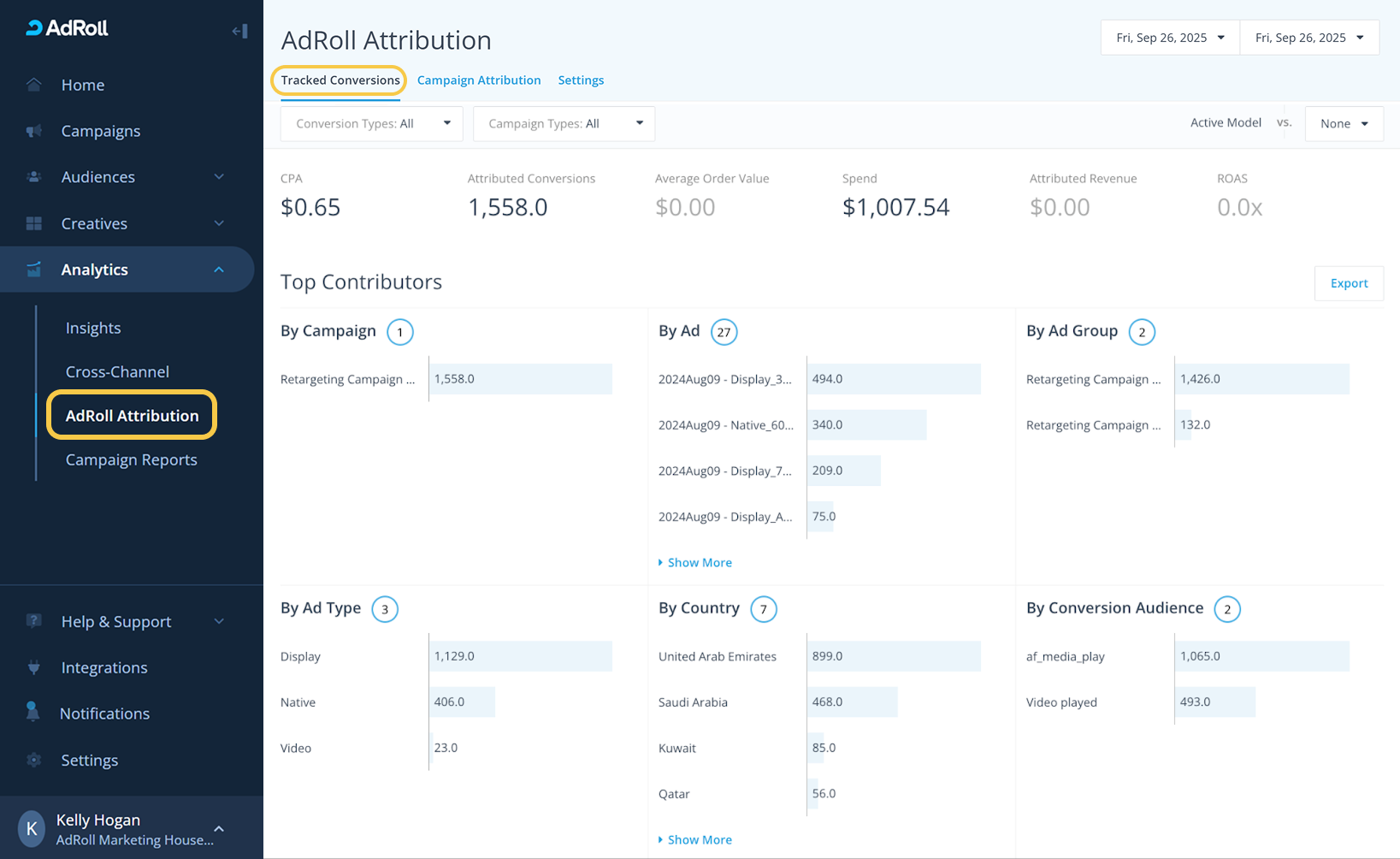Open the Settings tab in Attribution
The width and height of the screenshot is (1400, 859).
pyautogui.click(x=581, y=80)
